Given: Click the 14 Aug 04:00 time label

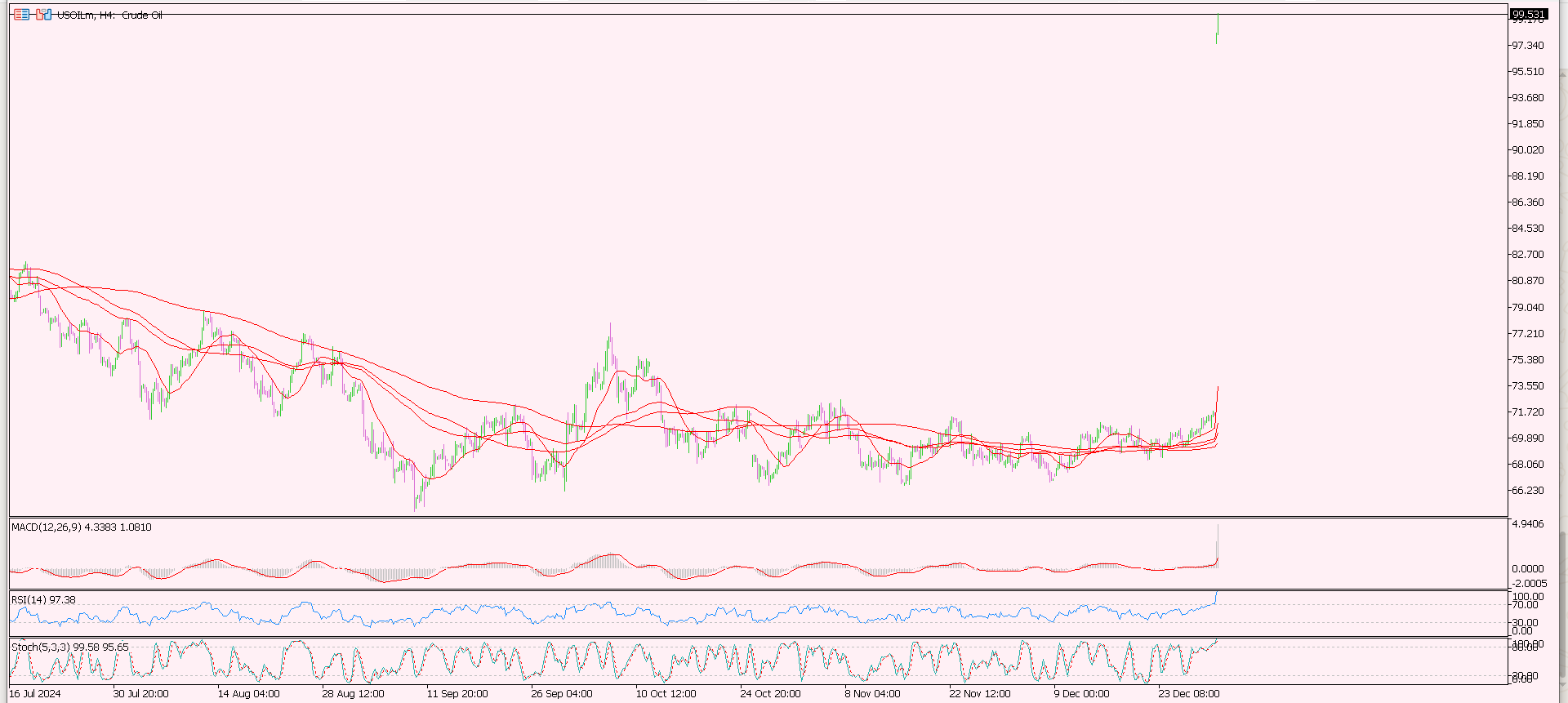Looking at the screenshot, I should (248, 694).
